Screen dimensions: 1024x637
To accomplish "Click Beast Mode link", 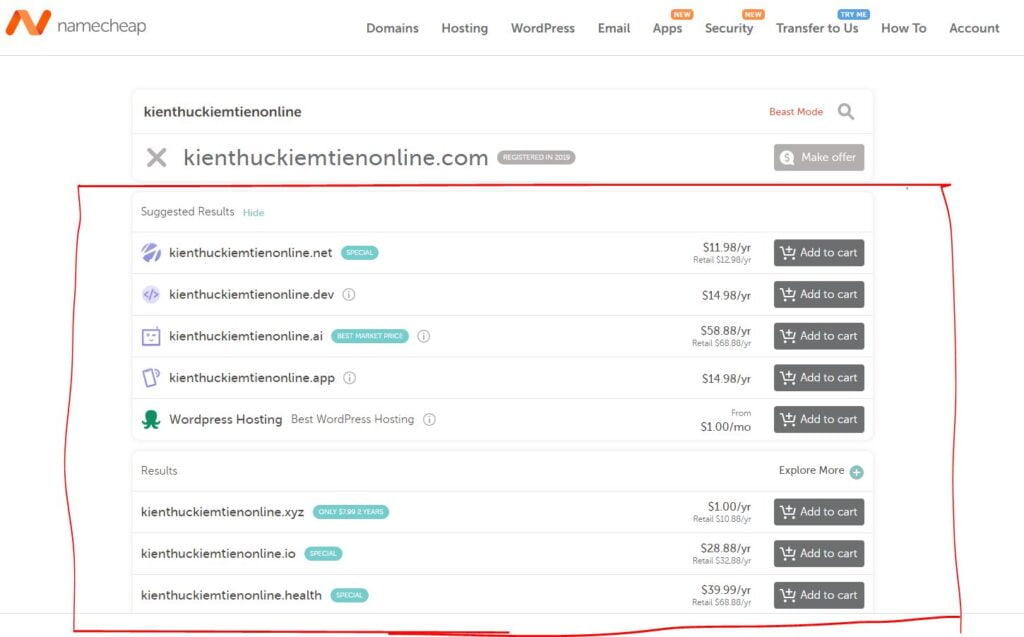I will tap(796, 112).
